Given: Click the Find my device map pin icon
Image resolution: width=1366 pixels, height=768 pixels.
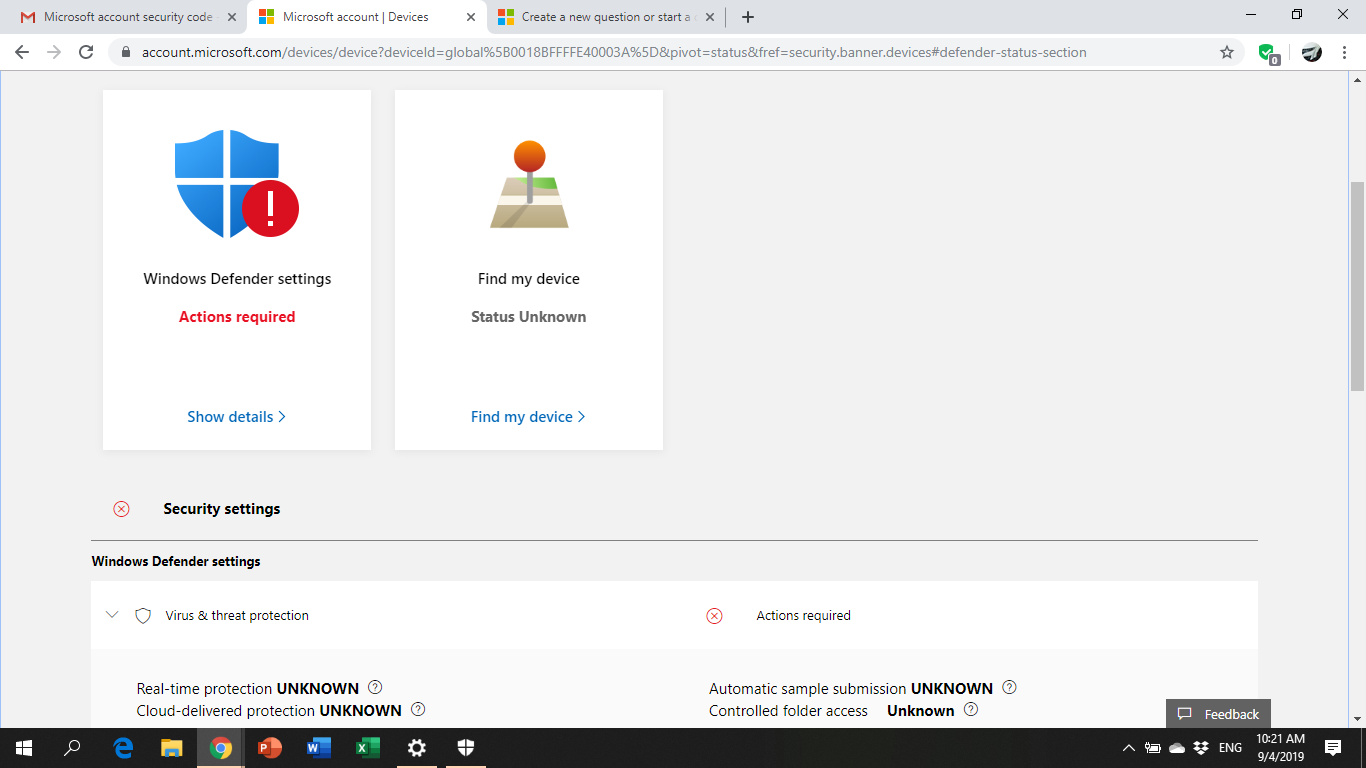Looking at the screenshot, I should coord(529,184).
